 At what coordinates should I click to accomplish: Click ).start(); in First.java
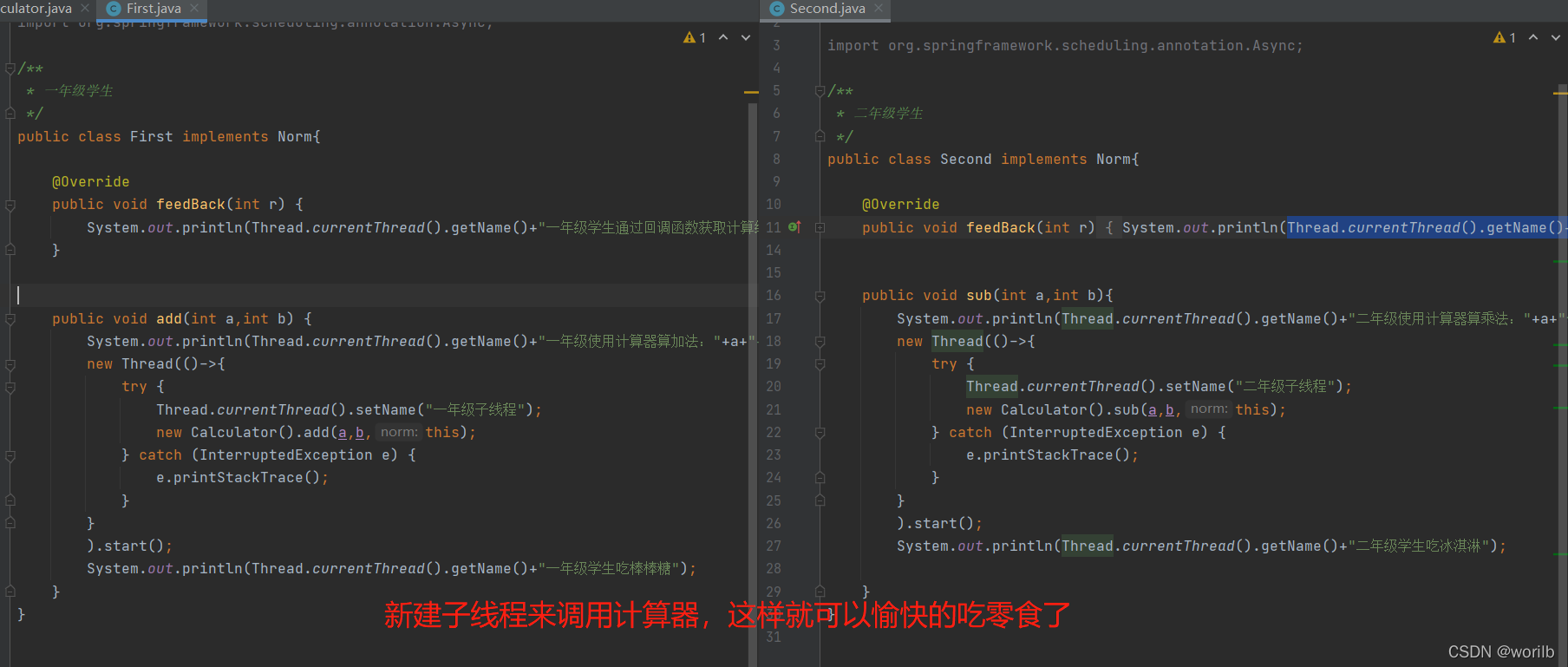[x=130, y=546]
